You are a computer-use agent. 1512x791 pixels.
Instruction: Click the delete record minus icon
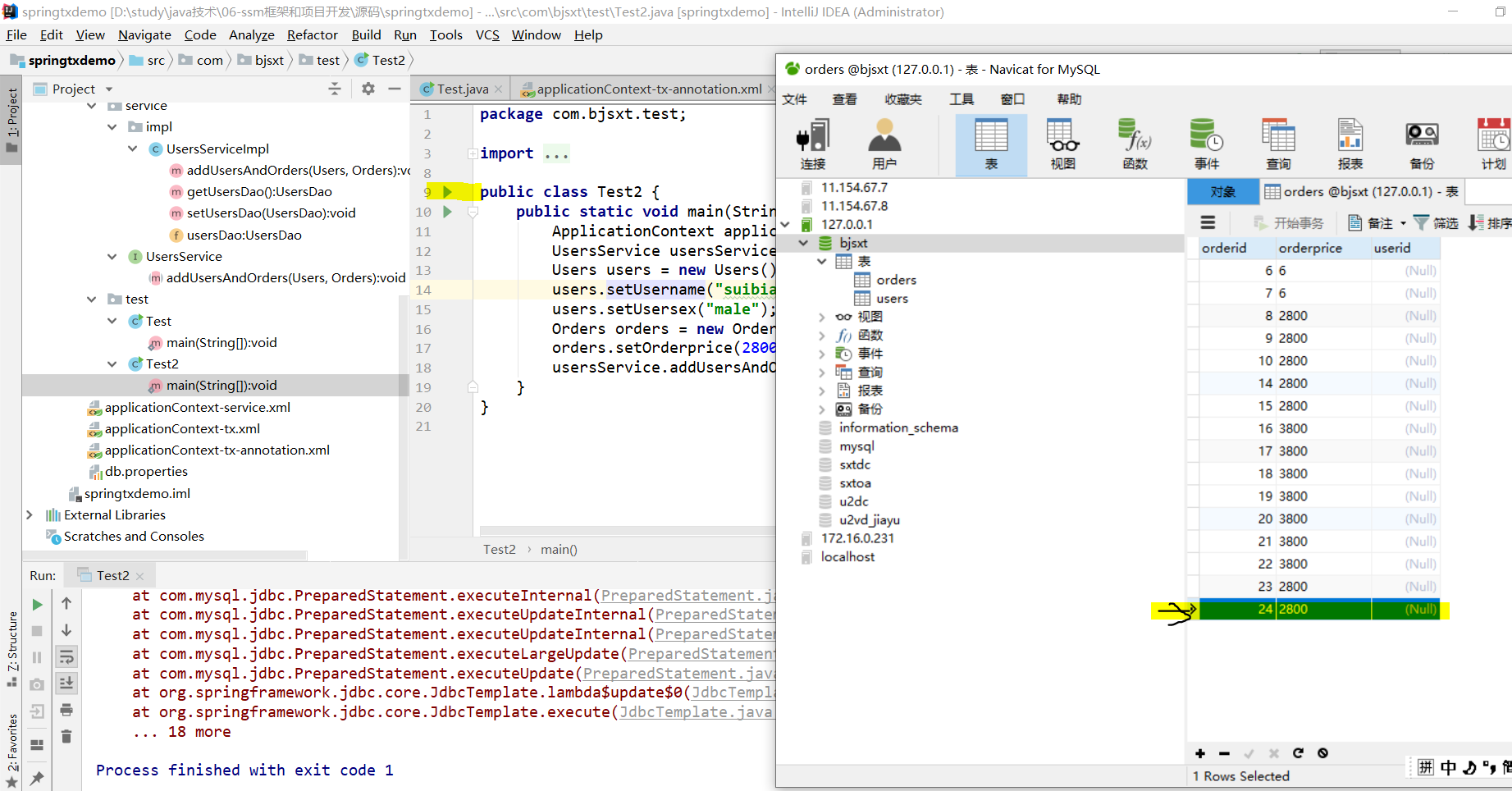point(1224,753)
